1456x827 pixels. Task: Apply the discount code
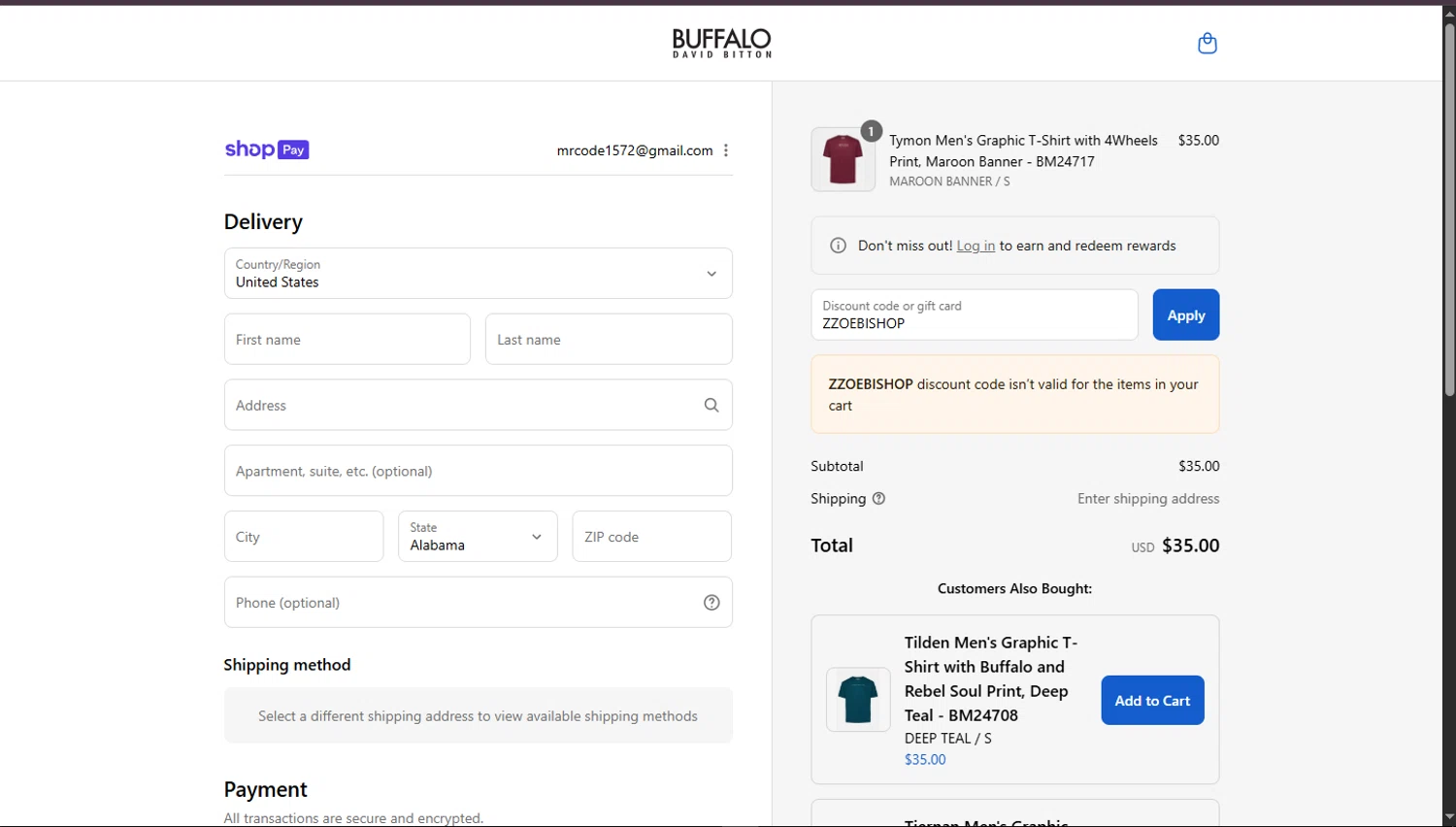click(1186, 314)
